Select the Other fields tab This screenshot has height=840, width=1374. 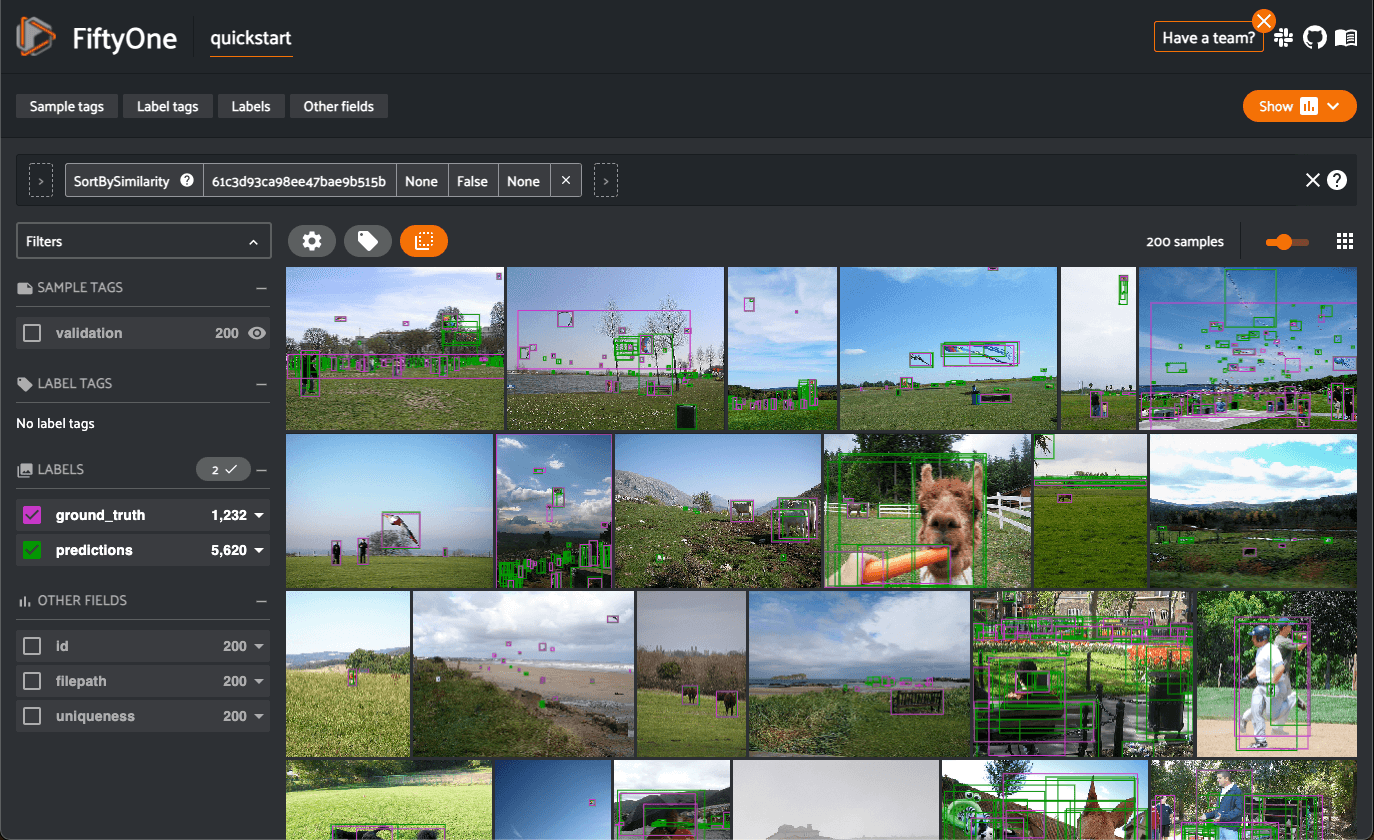(x=338, y=106)
